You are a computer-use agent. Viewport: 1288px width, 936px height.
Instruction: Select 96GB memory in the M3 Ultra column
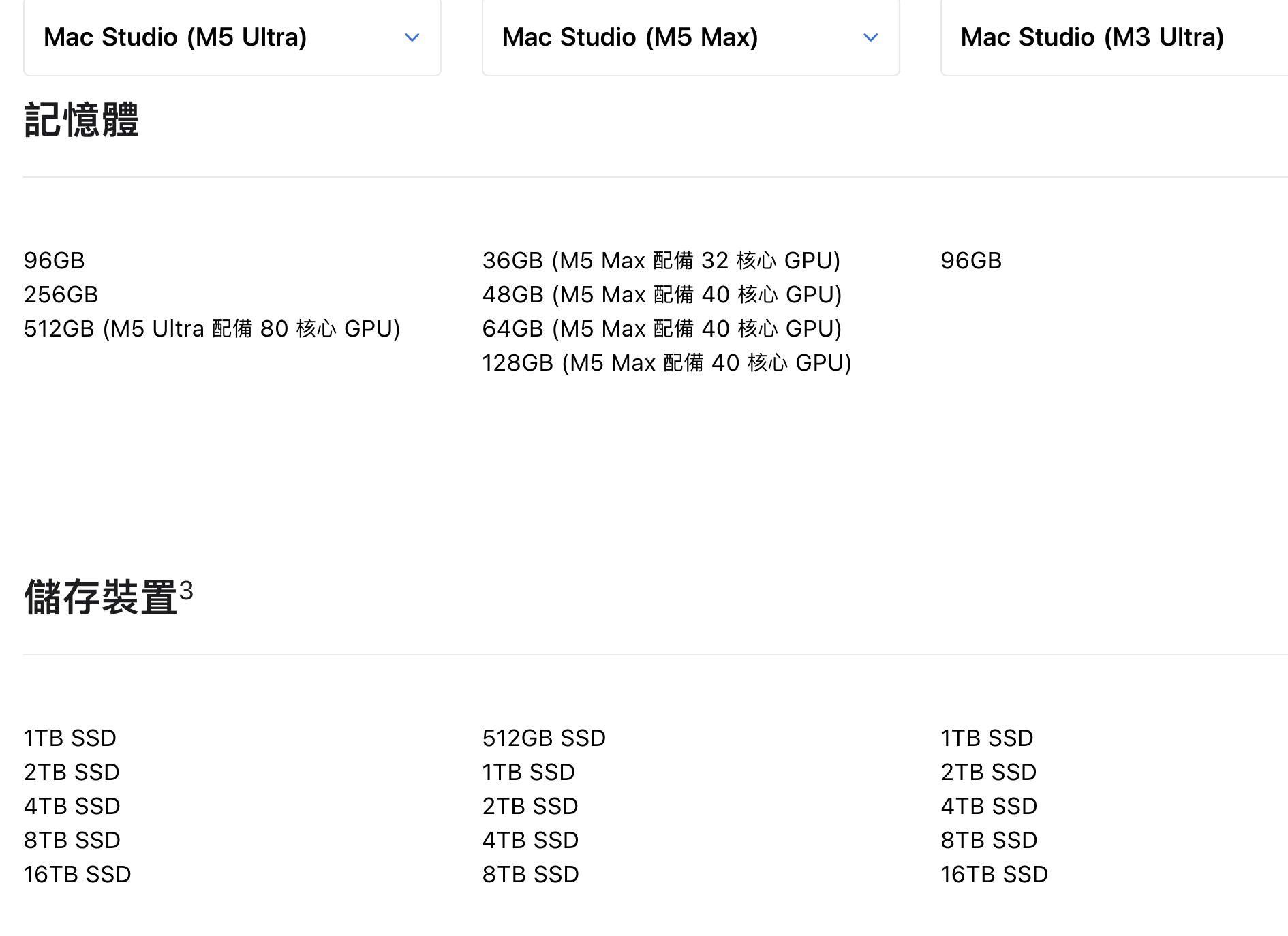(972, 260)
